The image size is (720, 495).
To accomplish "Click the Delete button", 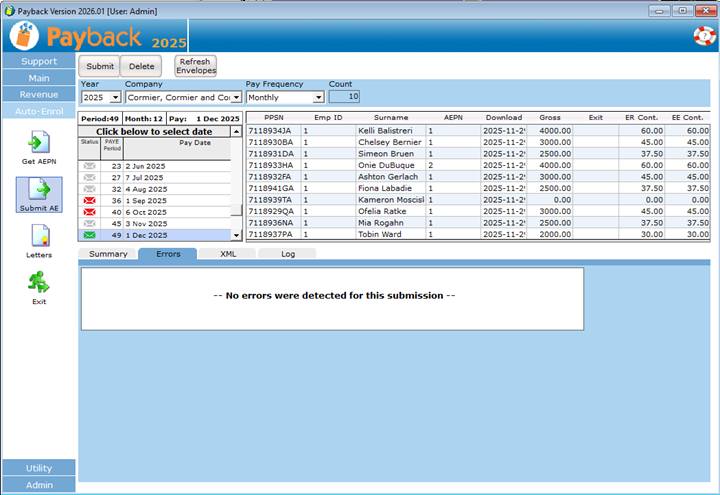I will coord(141,66).
